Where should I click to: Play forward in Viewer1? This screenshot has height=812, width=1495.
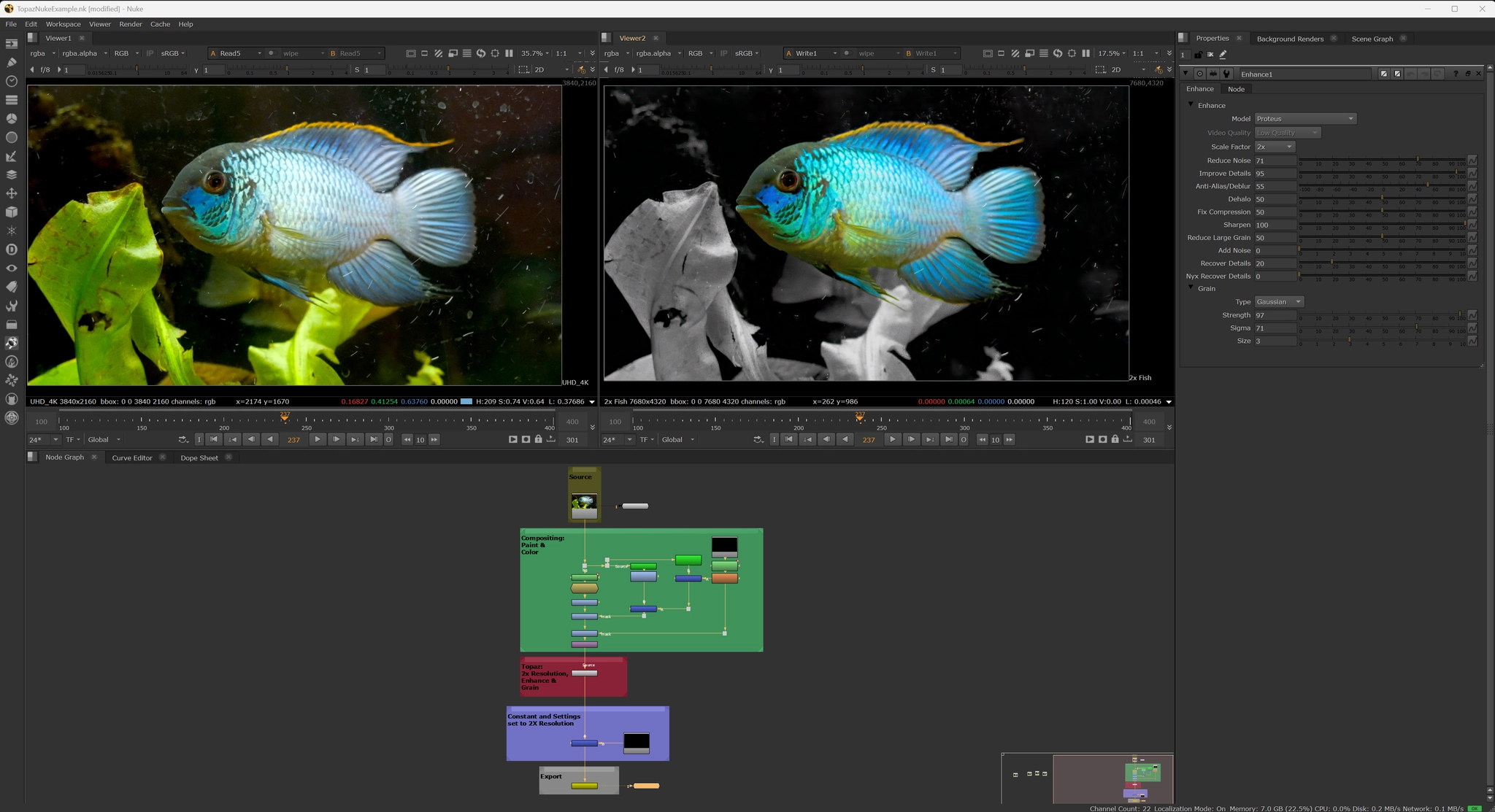point(317,439)
